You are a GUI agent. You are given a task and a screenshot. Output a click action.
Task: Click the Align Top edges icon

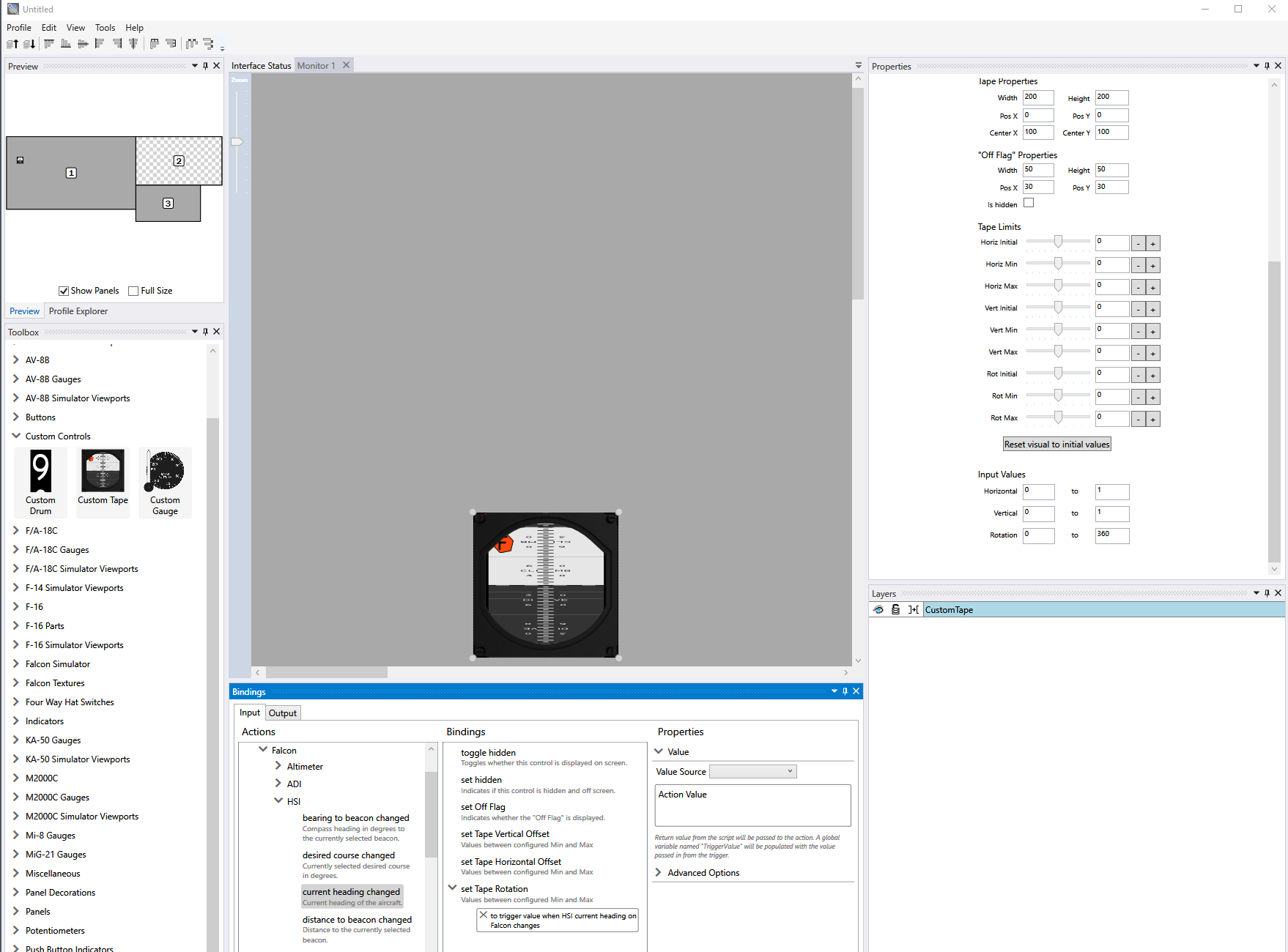click(x=49, y=44)
